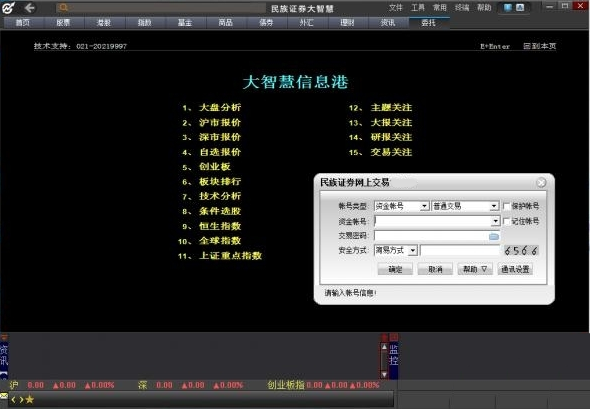Click scroll up arrow beside 监控 panel
590x409 pixels.
(x=384, y=347)
